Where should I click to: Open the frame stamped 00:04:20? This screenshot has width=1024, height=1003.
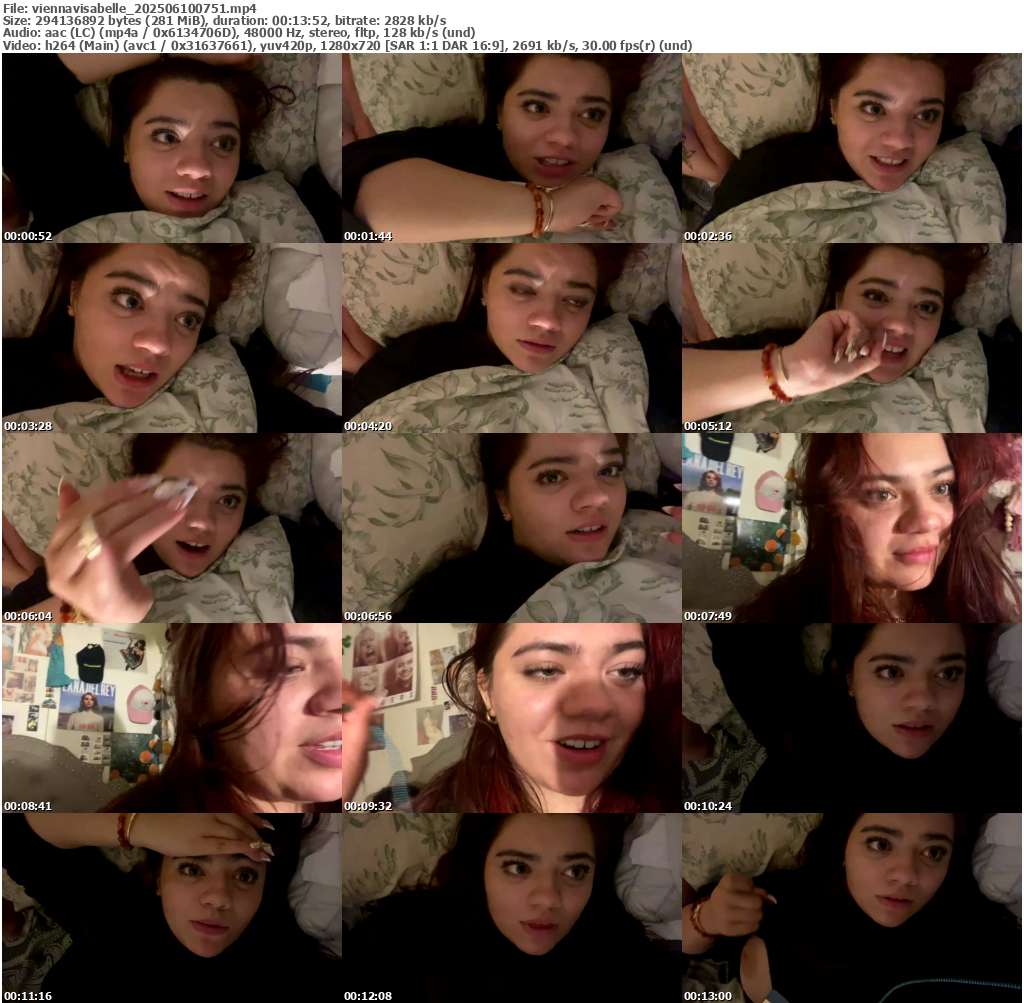click(x=512, y=338)
